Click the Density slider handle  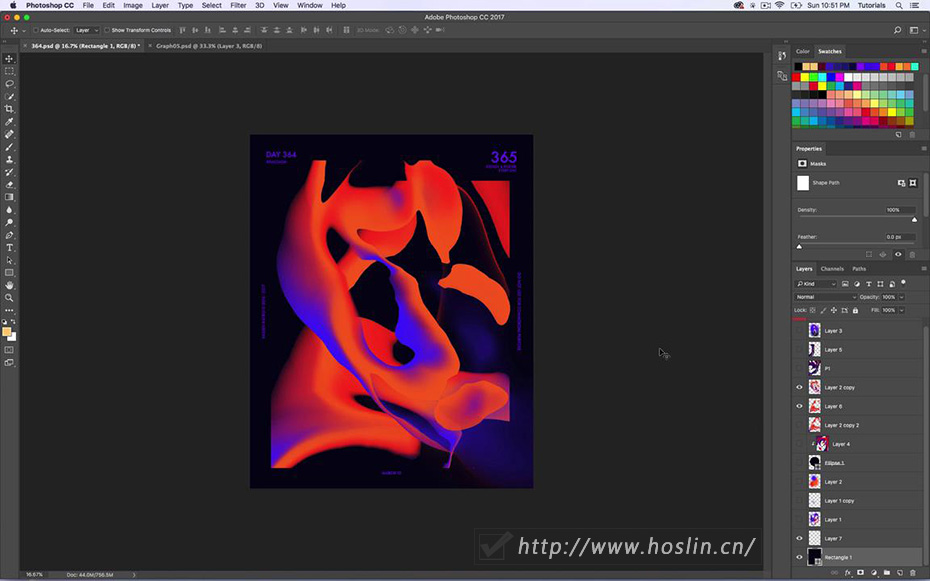(x=914, y=220)
